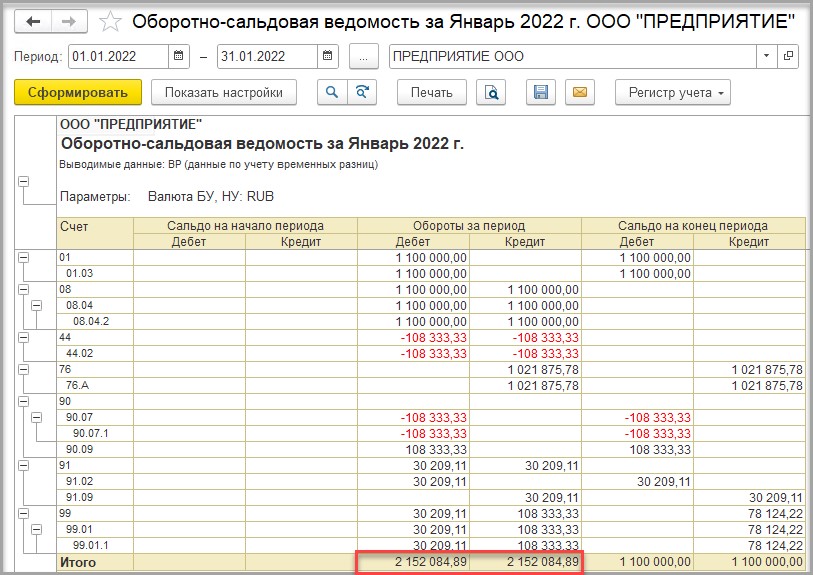This screenshot has height=575, width=813.
Task: Click 90.09 debit turnover 108 333,33
Action: click(413, 450)
